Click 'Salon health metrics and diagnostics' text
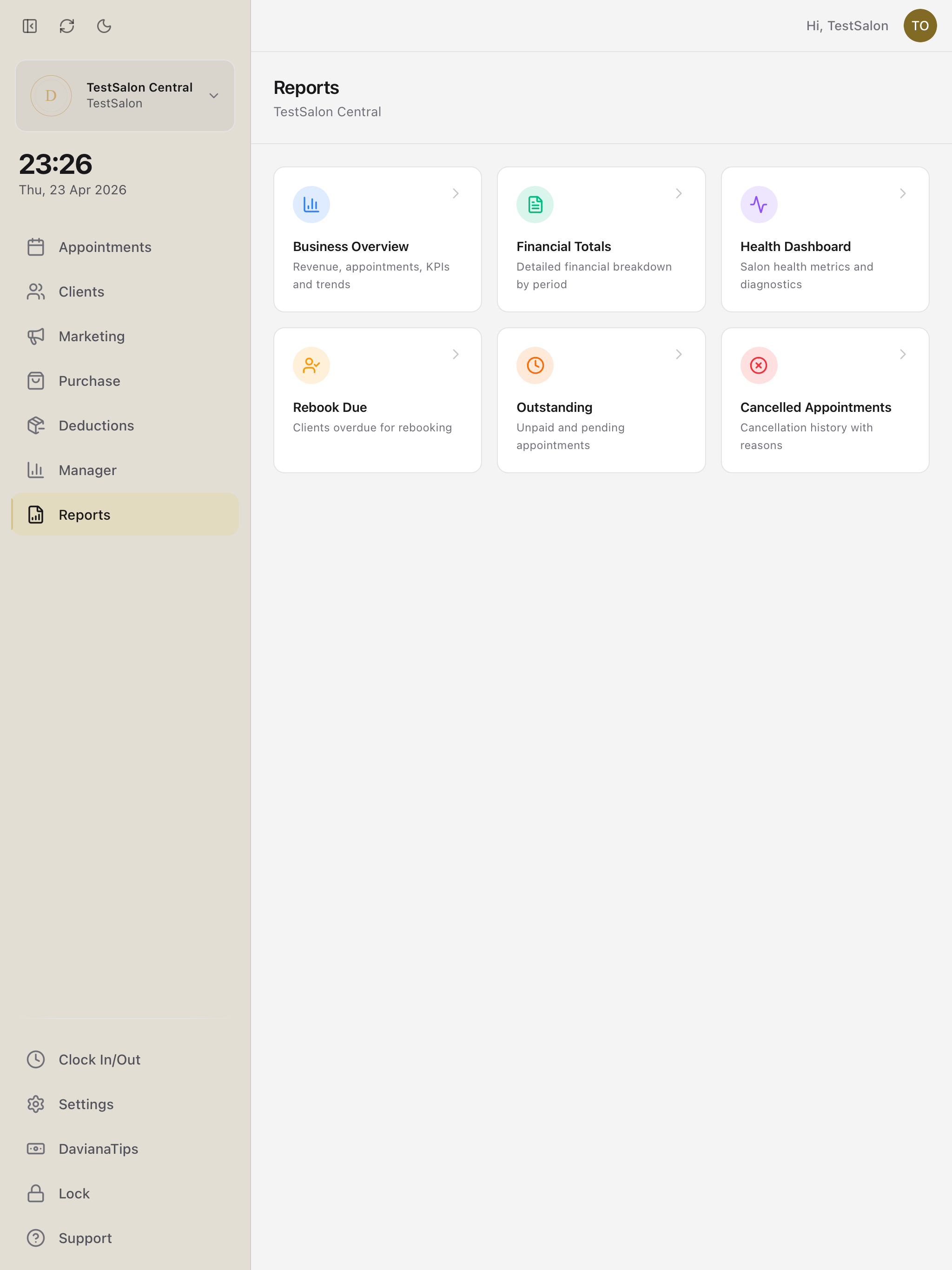 pyautogui.click(x=806, y=276)
